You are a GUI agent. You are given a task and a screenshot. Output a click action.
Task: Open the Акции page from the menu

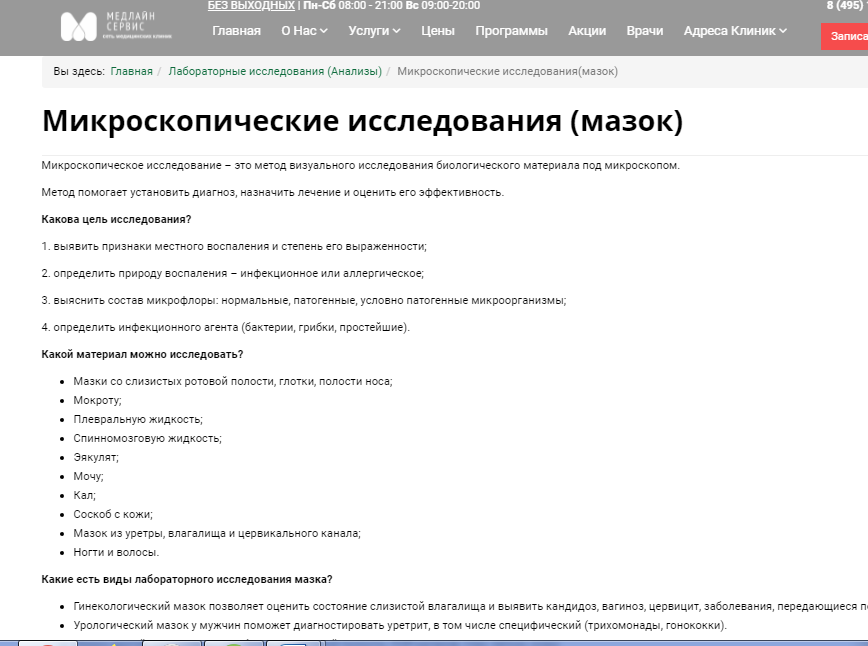[587, 30]
